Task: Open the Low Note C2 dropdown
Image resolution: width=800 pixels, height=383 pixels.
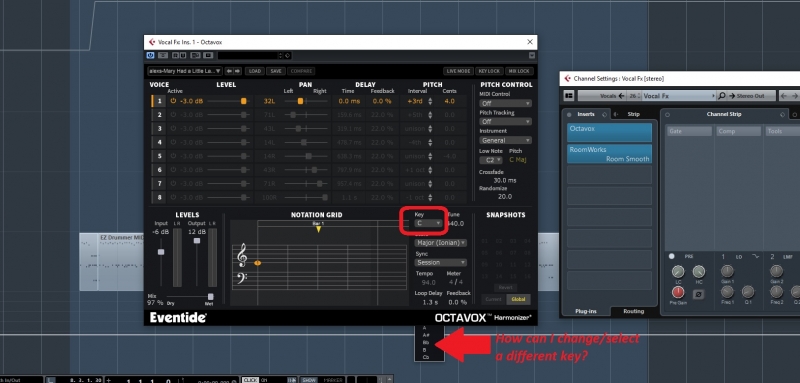Action: [x=490, y=160]
